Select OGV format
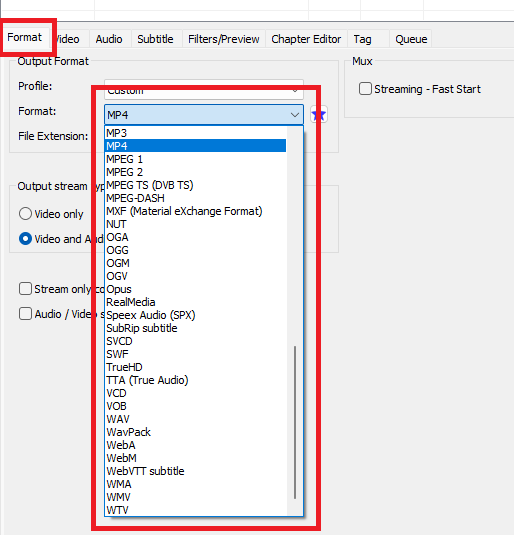This screenshot has height=535, width=514. [196, 276]
